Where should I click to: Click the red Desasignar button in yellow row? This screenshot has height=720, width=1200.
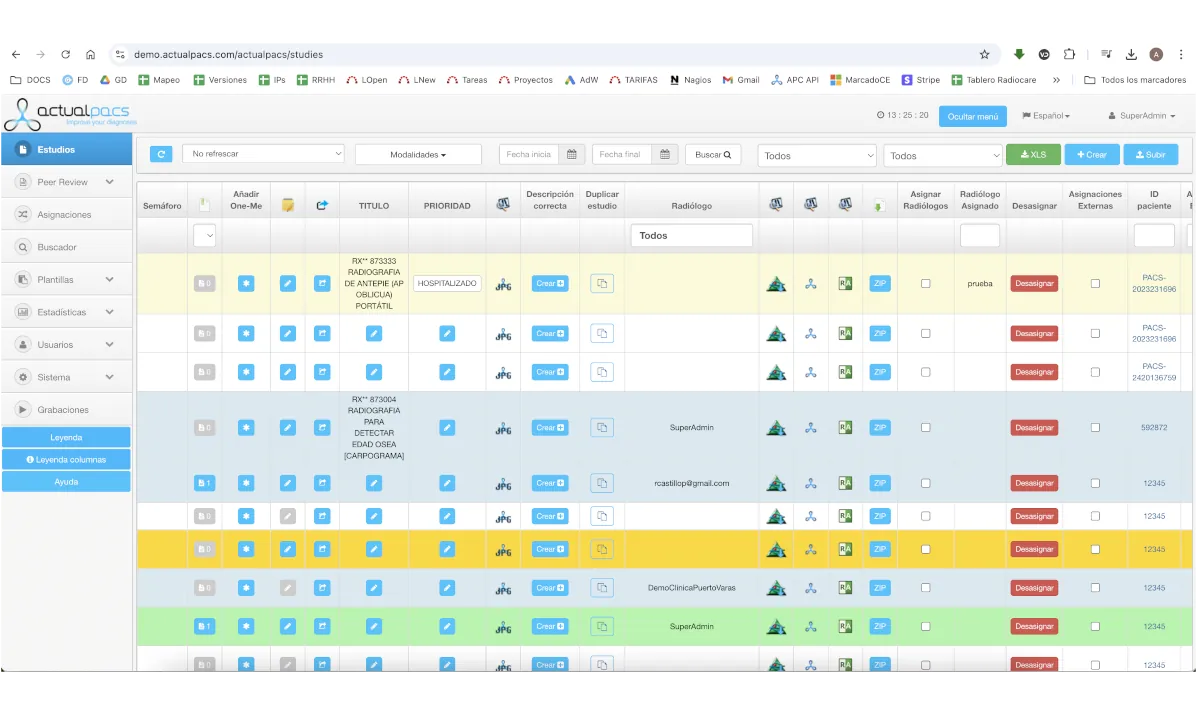click(1034, 549)
